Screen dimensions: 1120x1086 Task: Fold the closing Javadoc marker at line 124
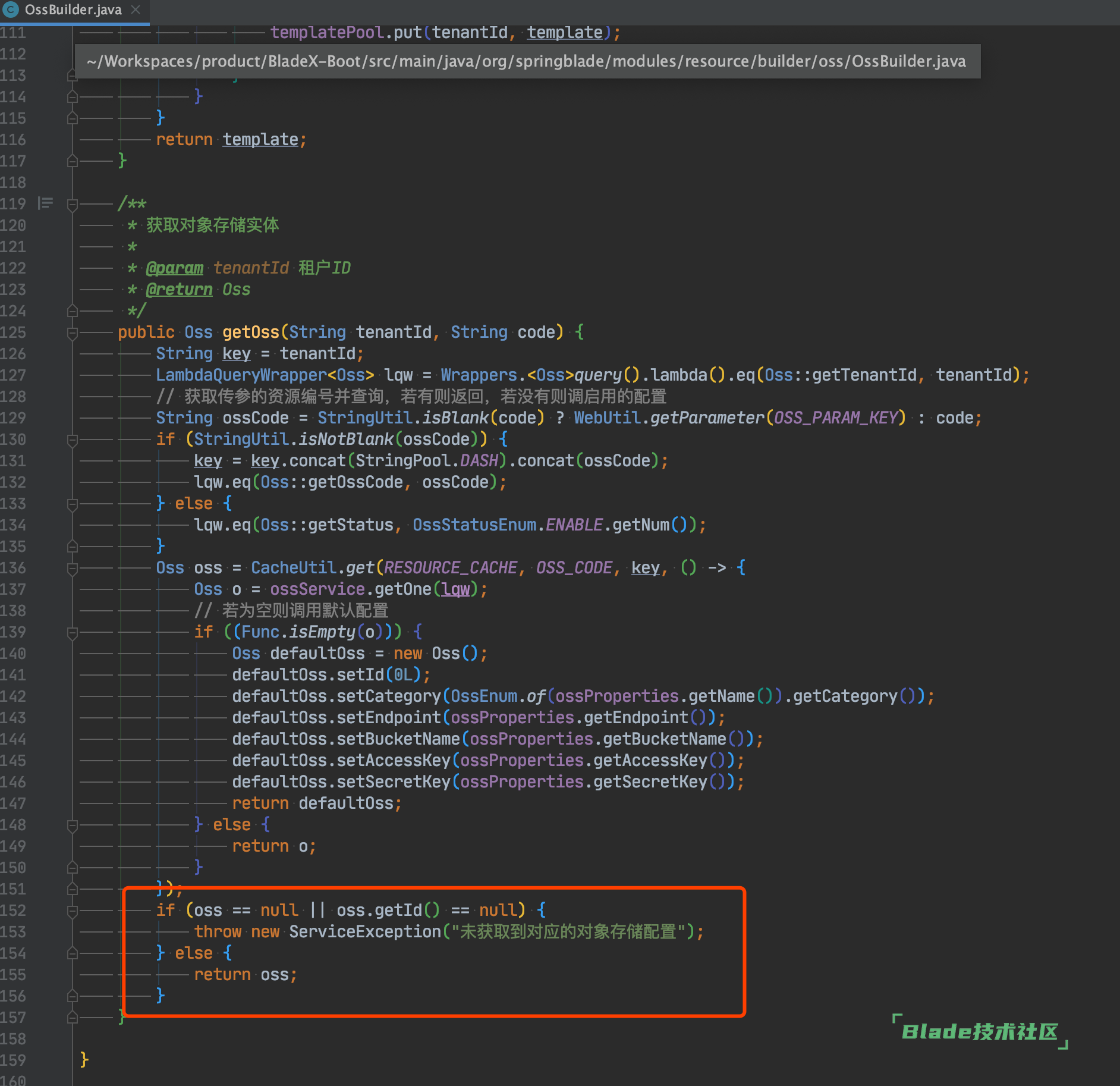(x=73, y=311)
